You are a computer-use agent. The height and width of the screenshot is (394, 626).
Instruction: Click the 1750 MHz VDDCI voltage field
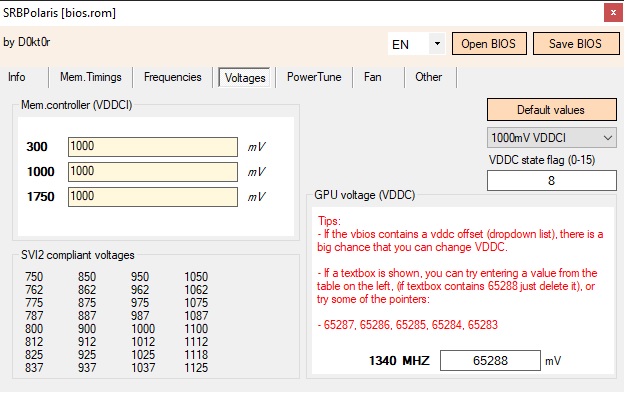point(153,197)
